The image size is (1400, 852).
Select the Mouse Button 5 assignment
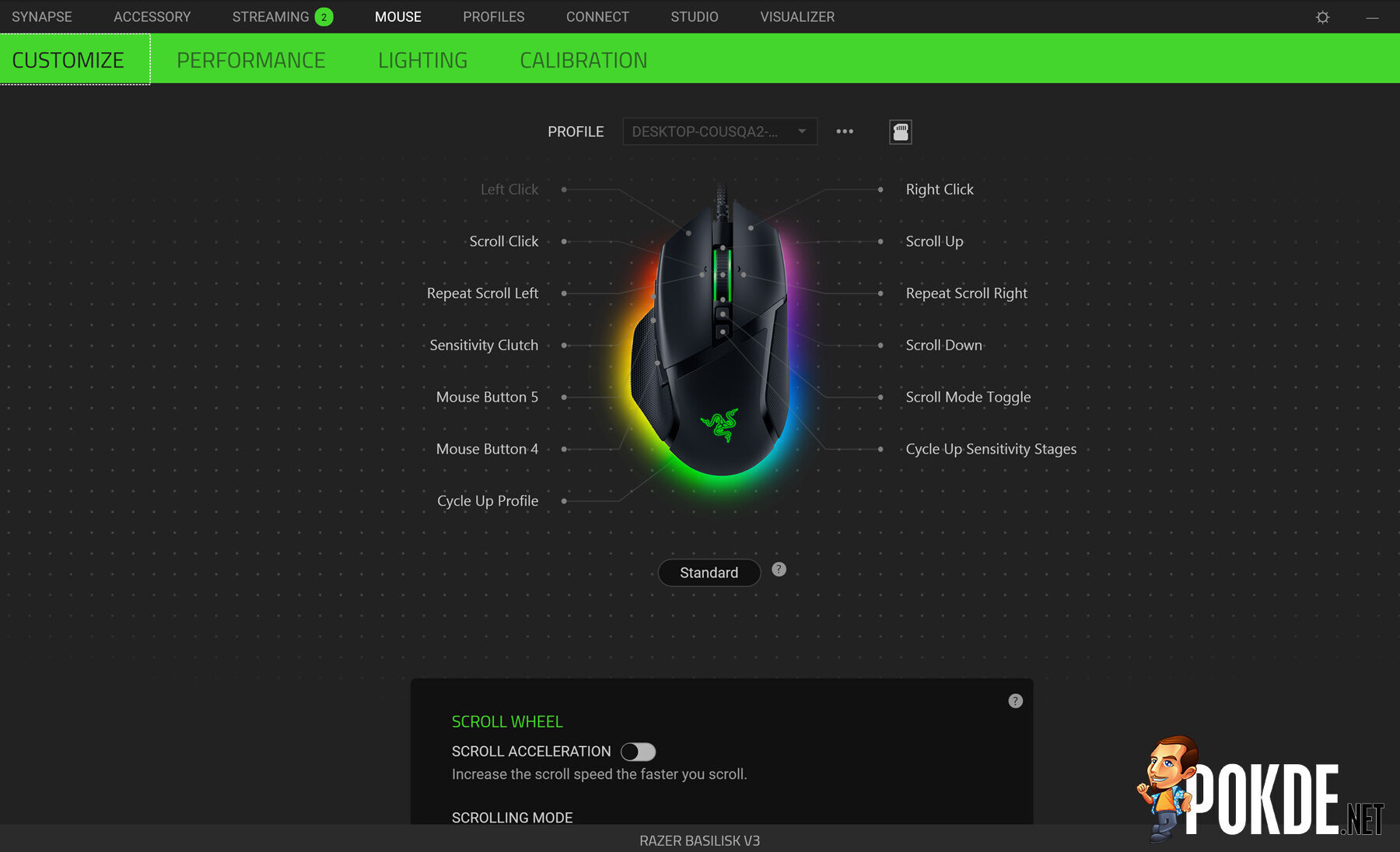(x=487, y=397)
